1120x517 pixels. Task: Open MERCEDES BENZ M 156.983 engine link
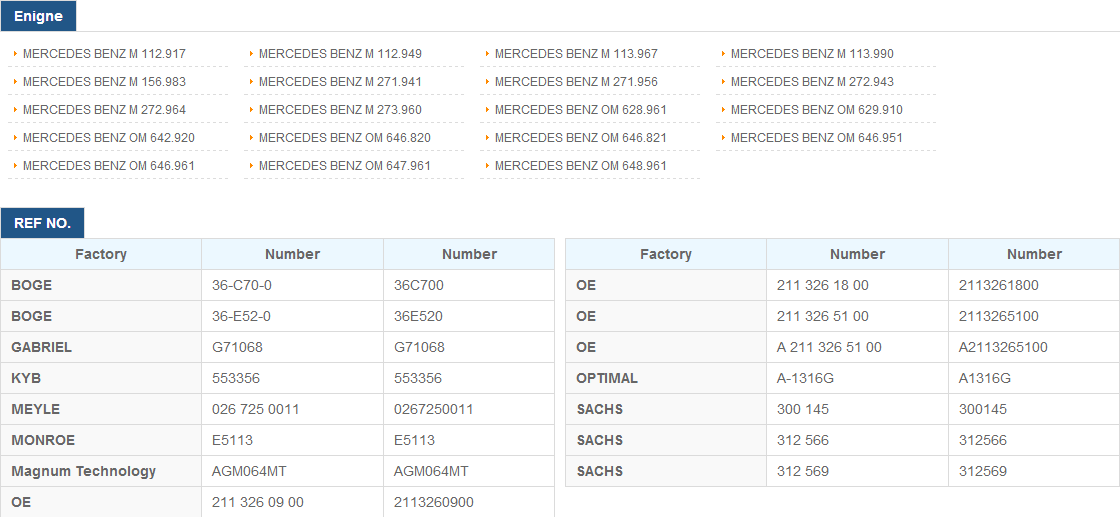coord(104,81)
